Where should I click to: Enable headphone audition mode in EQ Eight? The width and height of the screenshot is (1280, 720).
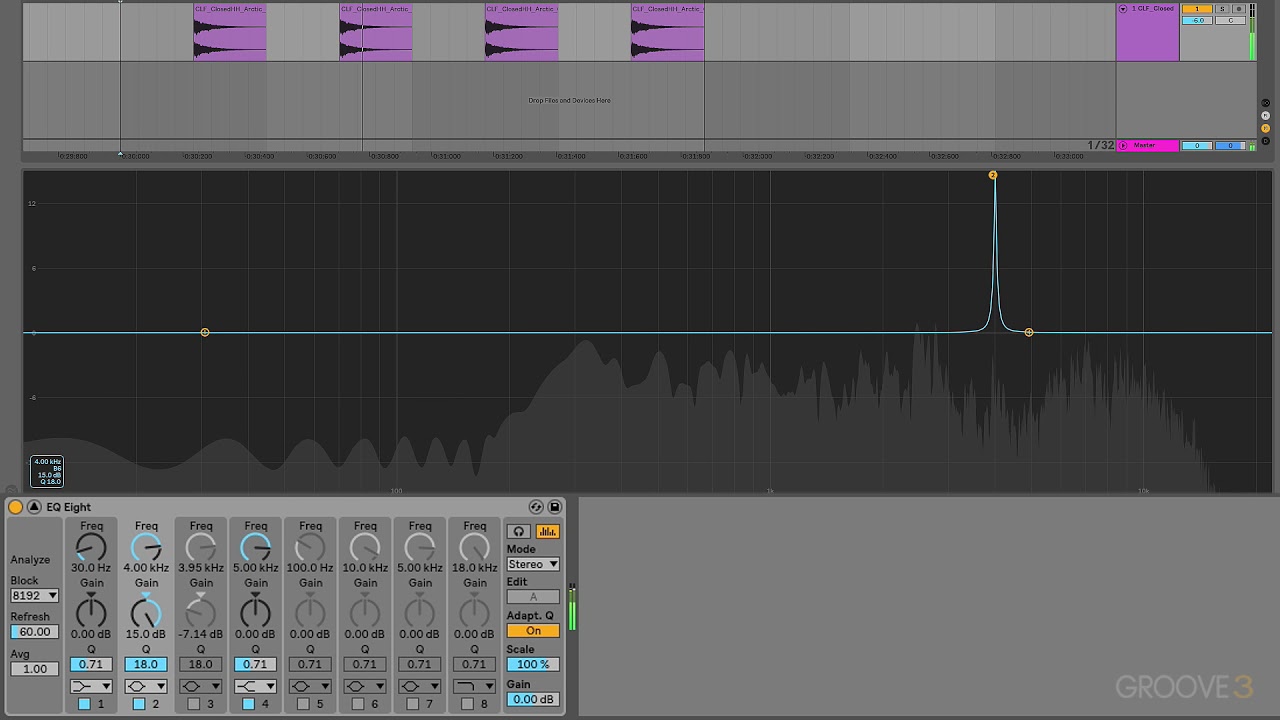pyautogui.click(x=519, y=532)
